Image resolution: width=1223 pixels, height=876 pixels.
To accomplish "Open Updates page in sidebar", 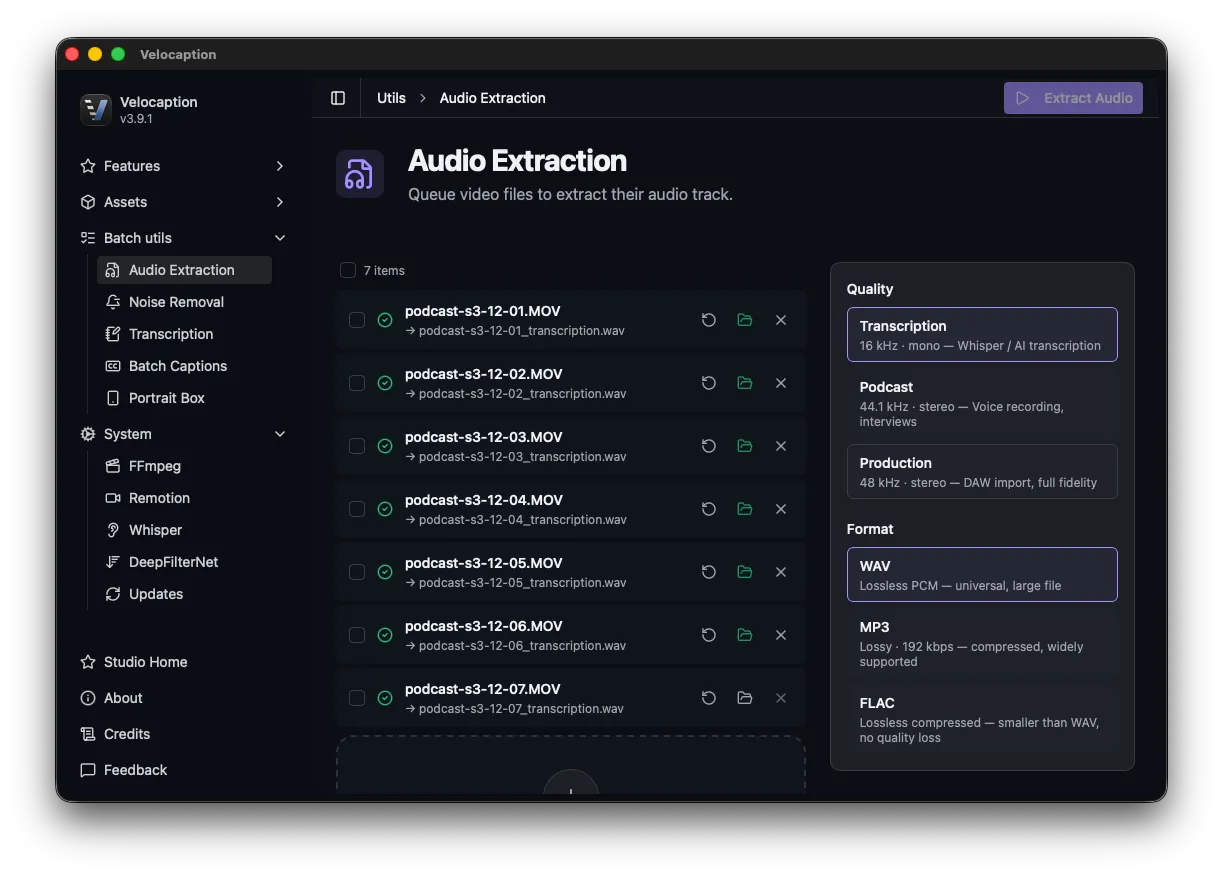I will (x=184, y=594).
